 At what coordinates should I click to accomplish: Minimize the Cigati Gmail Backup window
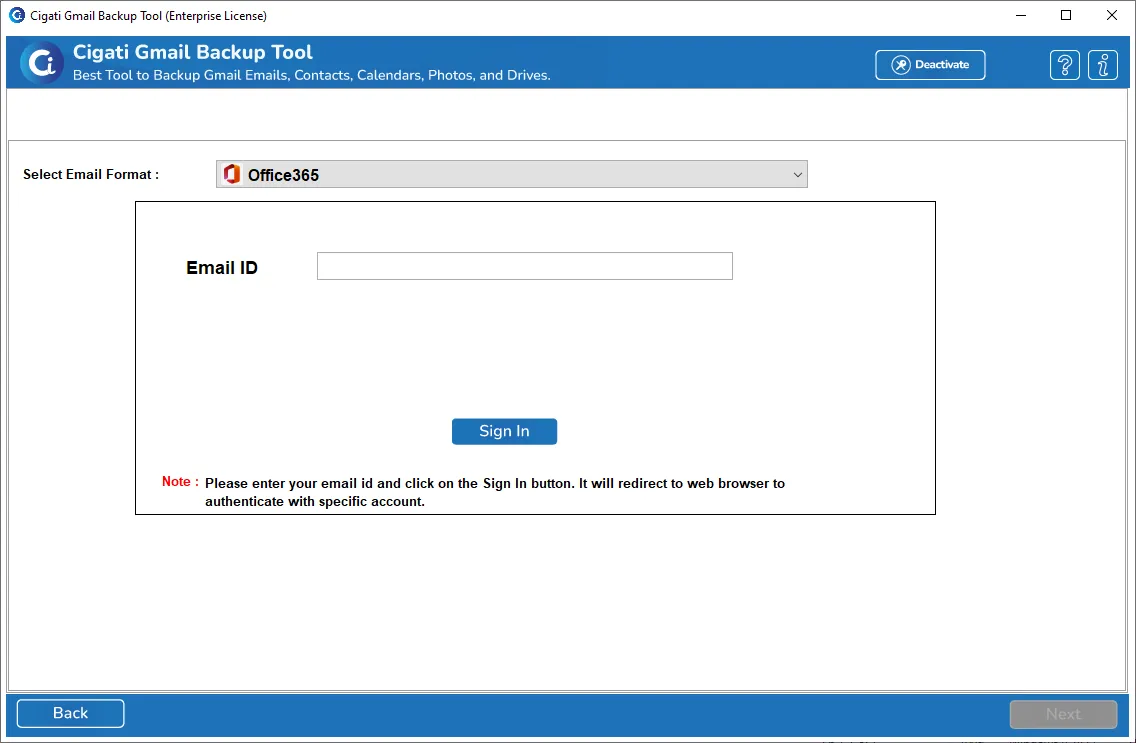(1021, 15)
